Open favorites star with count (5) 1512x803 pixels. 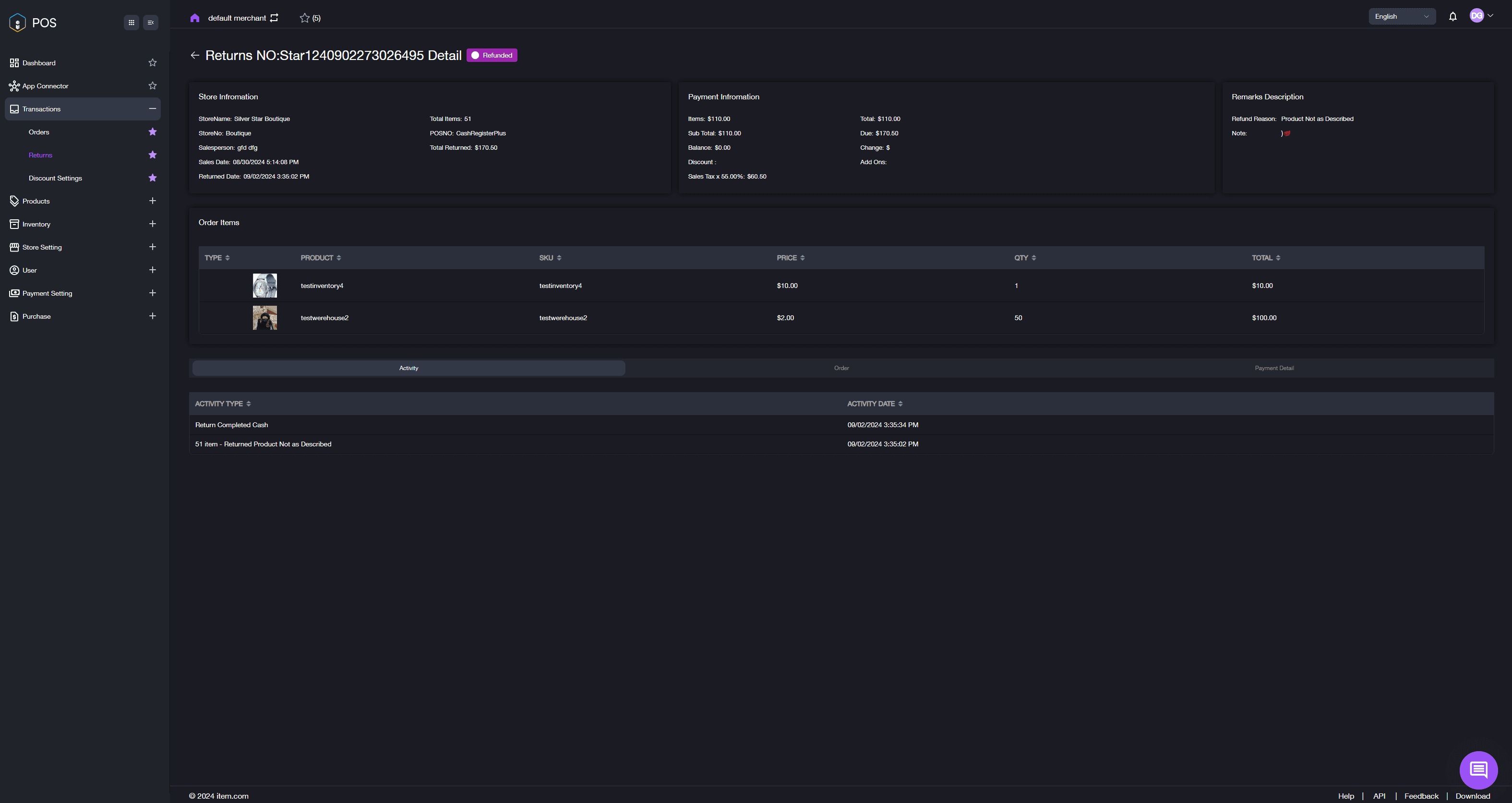(x=310, y=18)
